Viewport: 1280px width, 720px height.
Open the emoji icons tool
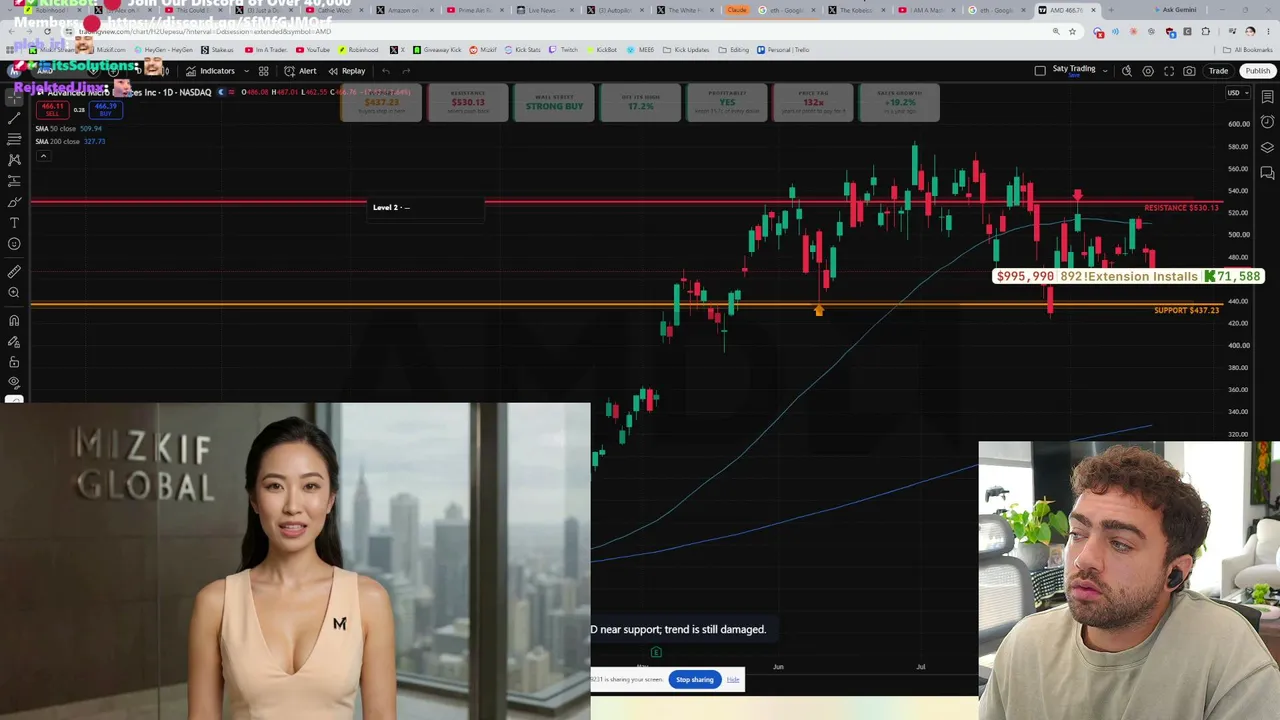pyautogui.click(x=14, y=244)
